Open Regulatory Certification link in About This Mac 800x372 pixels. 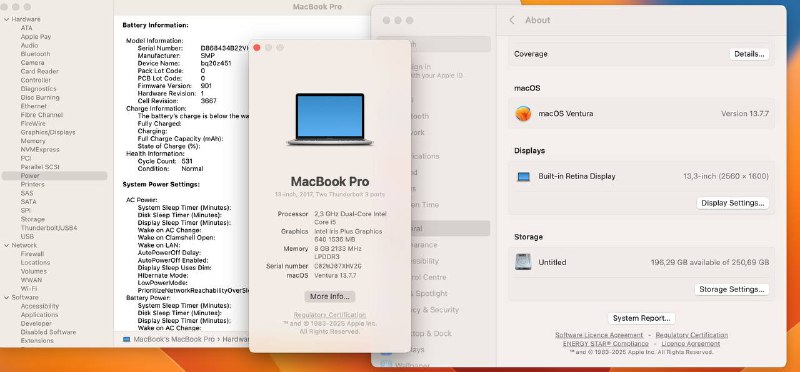(x=330, y=315)
